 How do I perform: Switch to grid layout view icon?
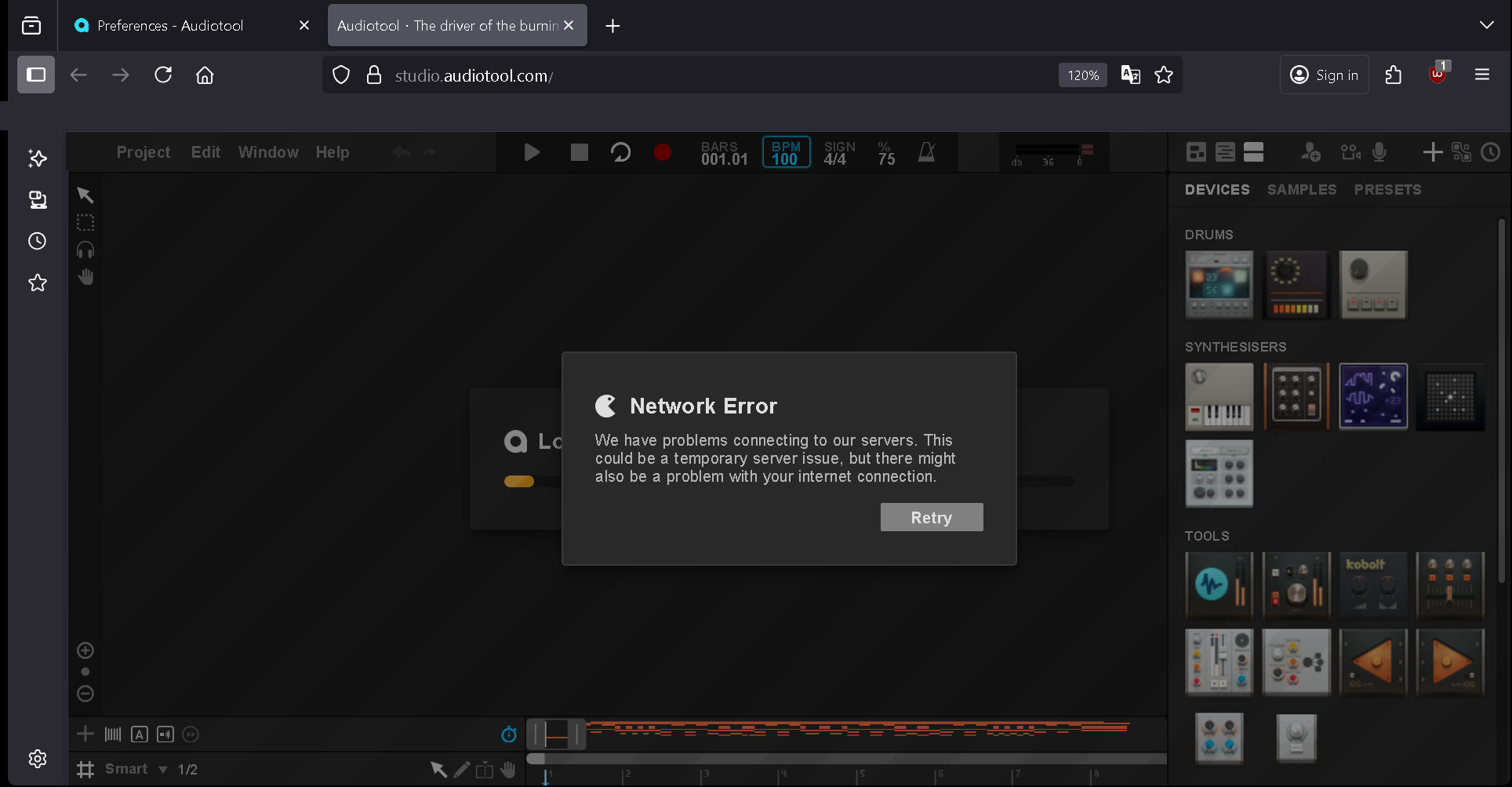tap(1196, 152)
